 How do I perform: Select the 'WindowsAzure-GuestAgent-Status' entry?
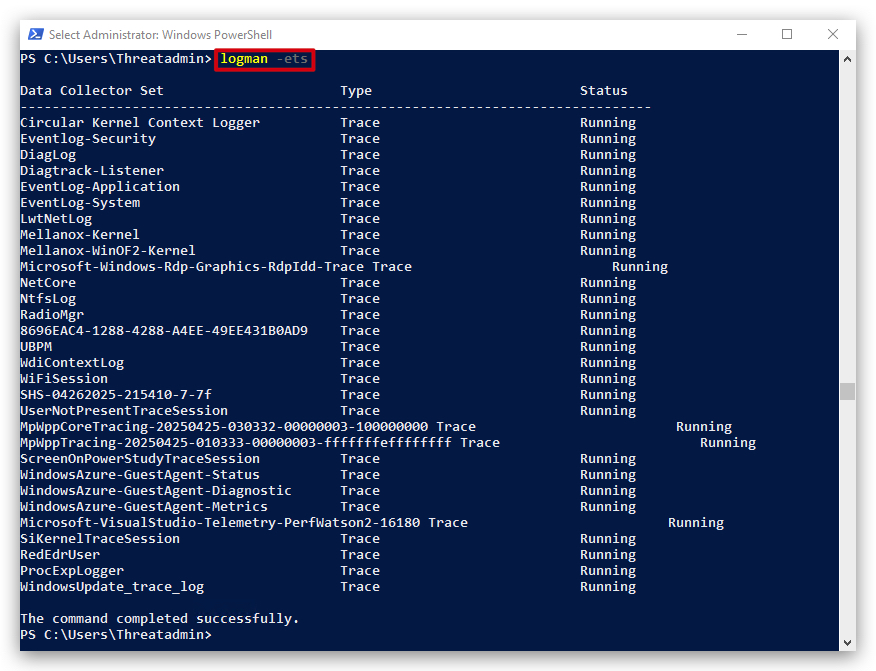pyautogui.click(x=140, y=475)
